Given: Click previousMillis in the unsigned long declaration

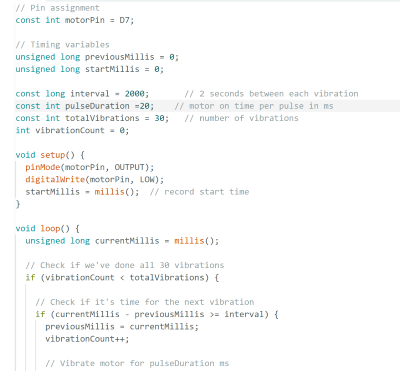Looking at the screenshot, I should point(120,57).
